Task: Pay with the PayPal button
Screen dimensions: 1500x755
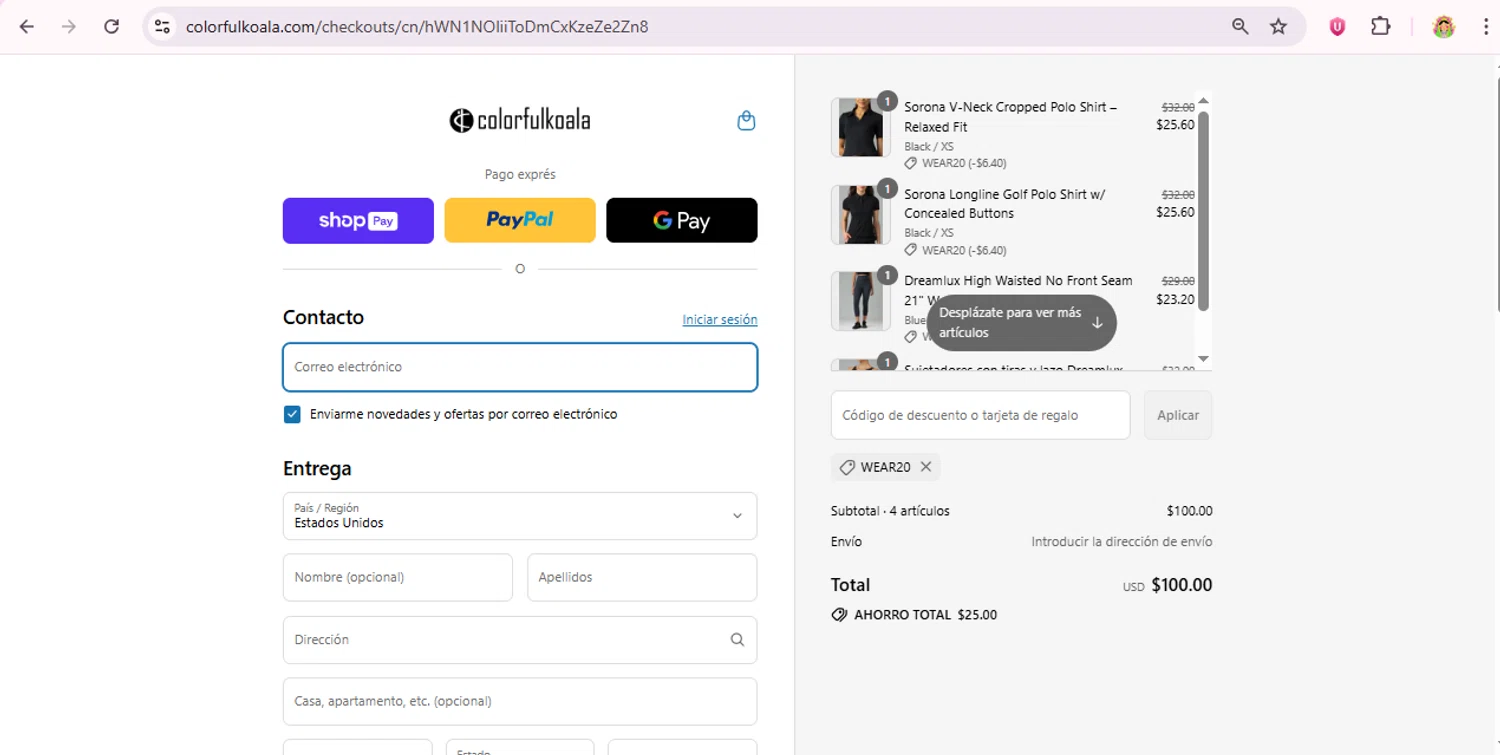Action: pyautogui.click(x=520, y=220)
